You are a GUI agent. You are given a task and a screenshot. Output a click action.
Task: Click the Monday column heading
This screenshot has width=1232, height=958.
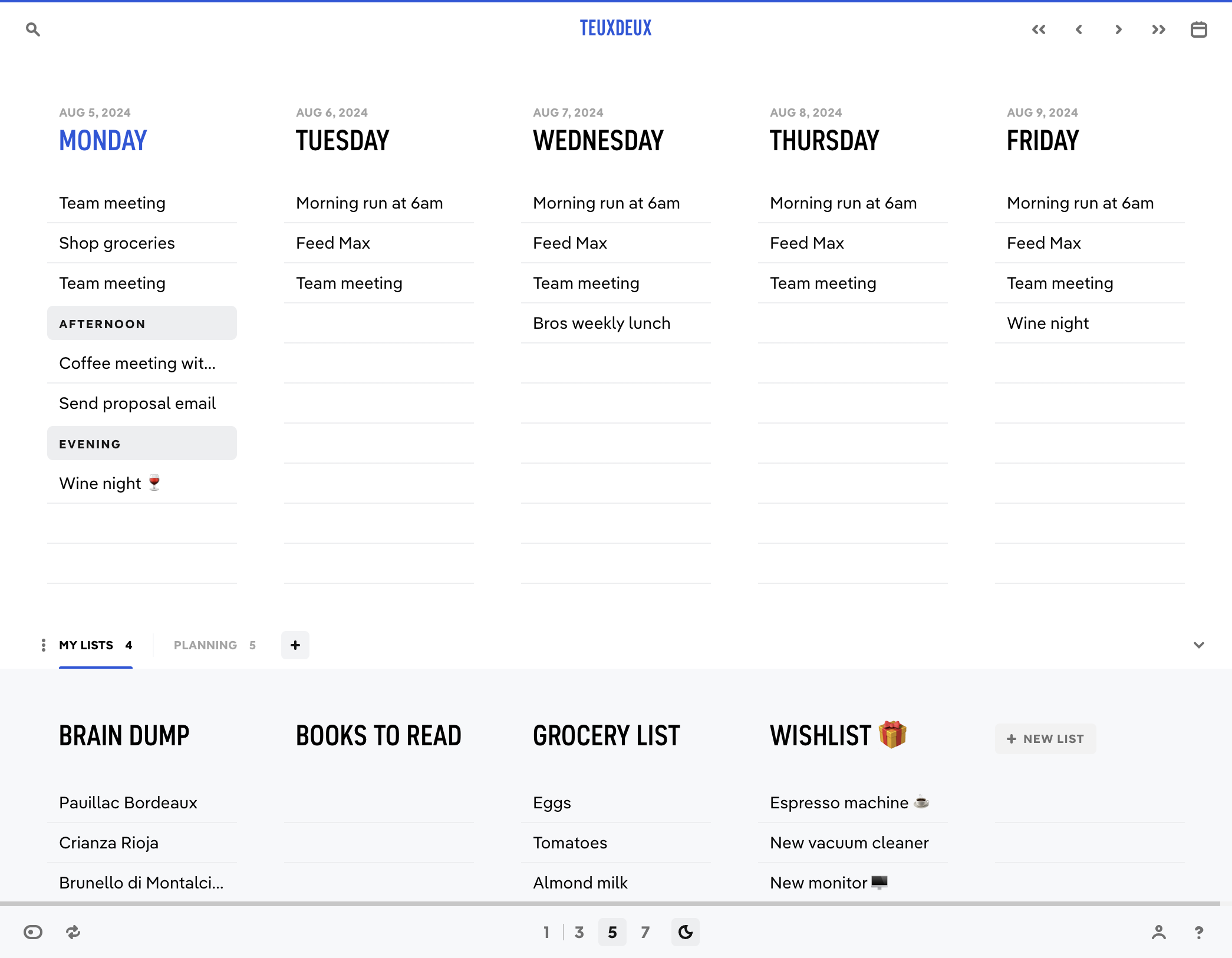pos(103,140)
